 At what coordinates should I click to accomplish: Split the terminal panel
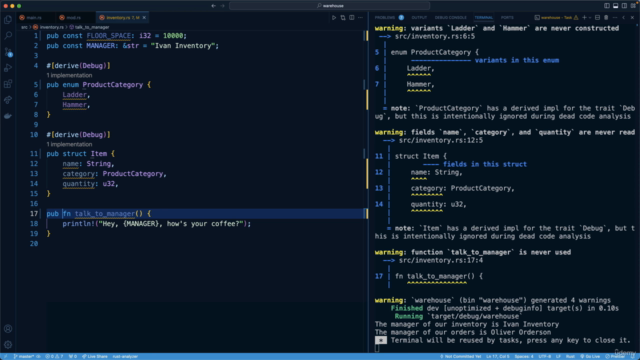pos(597,18)
